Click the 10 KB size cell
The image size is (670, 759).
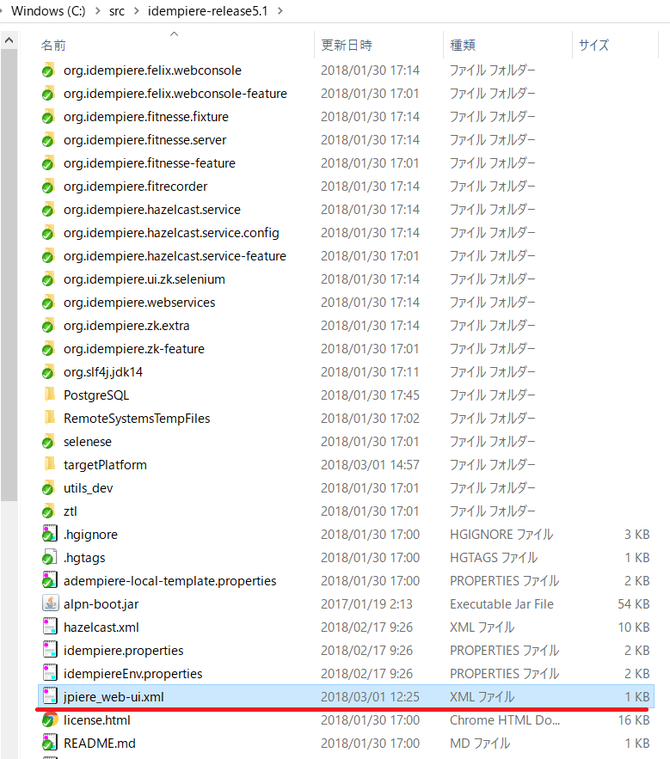pyautogui.click(x=634, y=627)
